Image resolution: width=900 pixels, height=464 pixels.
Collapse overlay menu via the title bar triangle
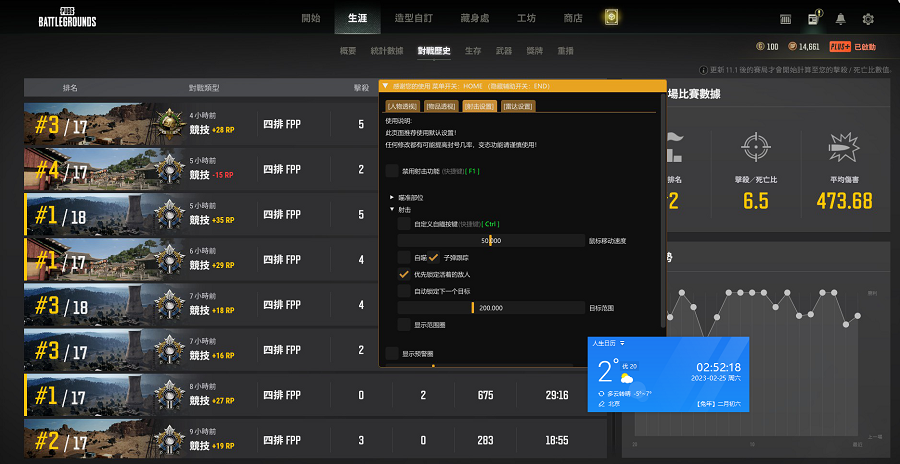[386, 86]
